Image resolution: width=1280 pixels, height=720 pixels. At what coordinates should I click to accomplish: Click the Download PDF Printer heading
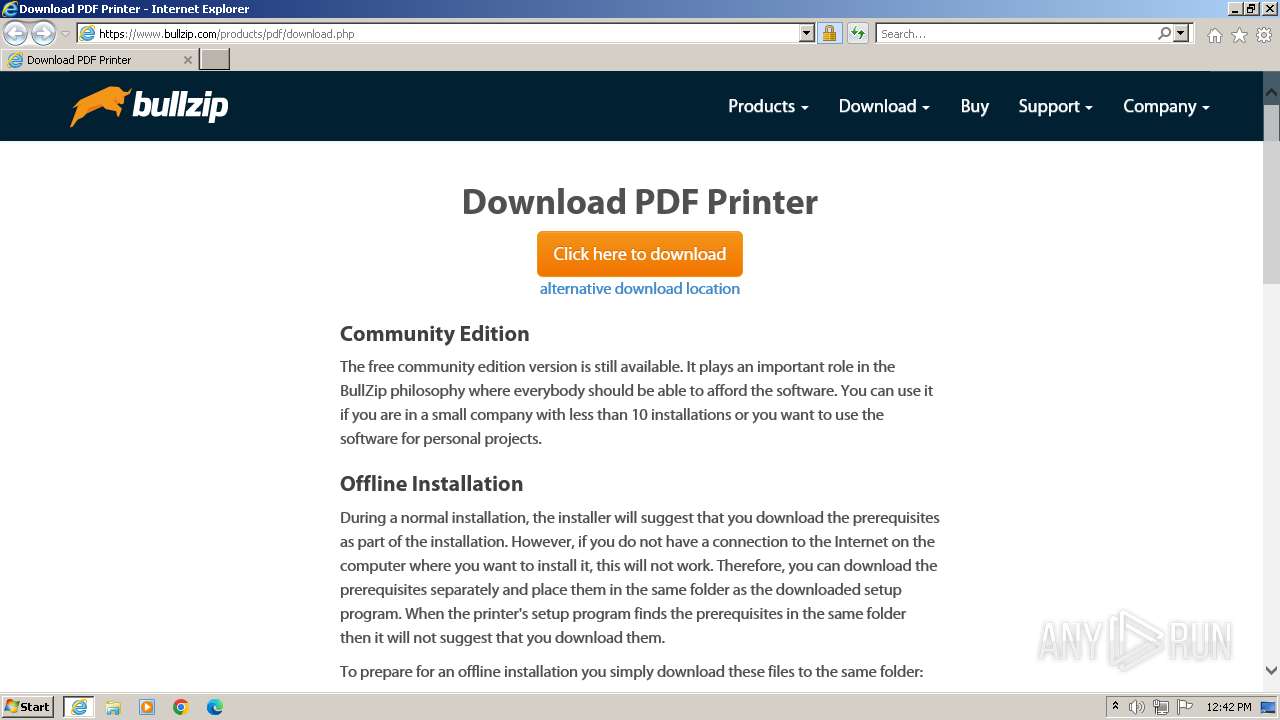[640, 202]
